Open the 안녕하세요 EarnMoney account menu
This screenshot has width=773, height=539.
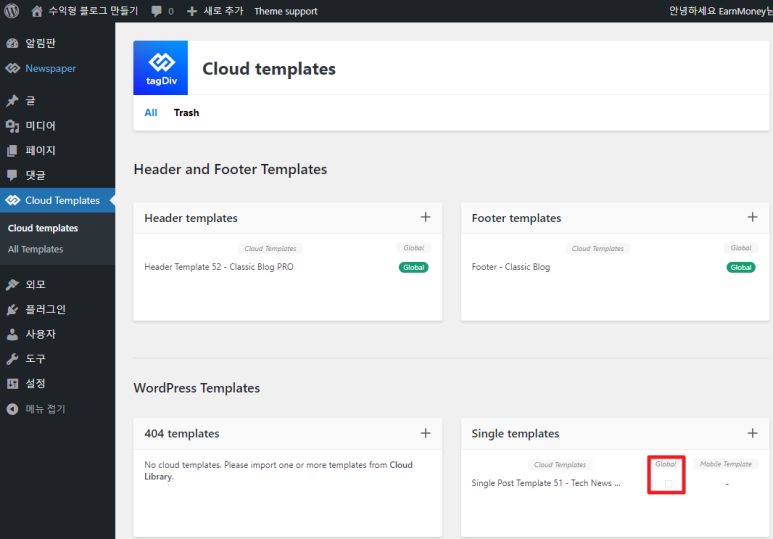pyautogui.click(x=721, y=11)
